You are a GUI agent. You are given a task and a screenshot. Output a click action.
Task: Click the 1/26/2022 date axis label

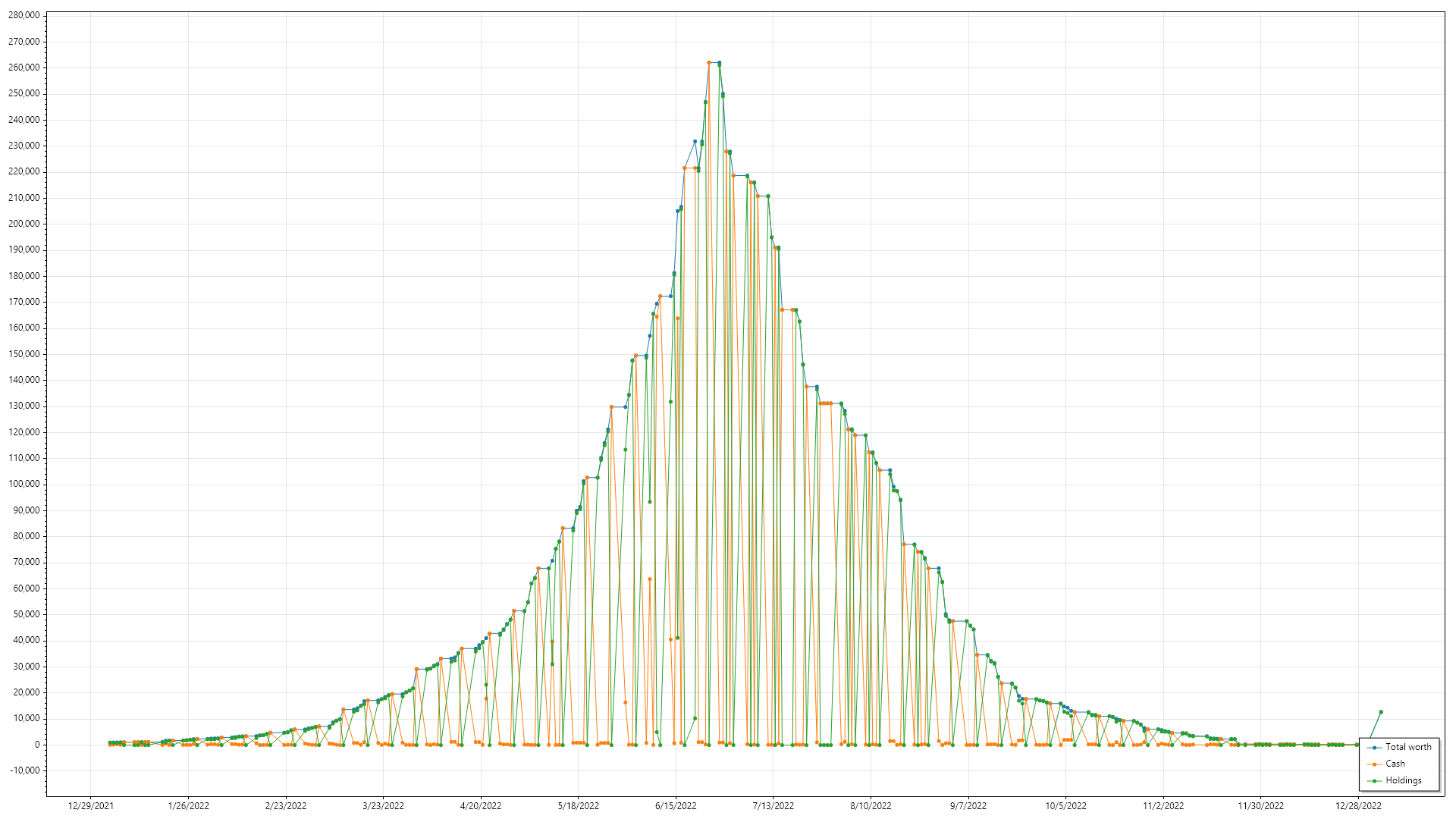click(188, 806)
